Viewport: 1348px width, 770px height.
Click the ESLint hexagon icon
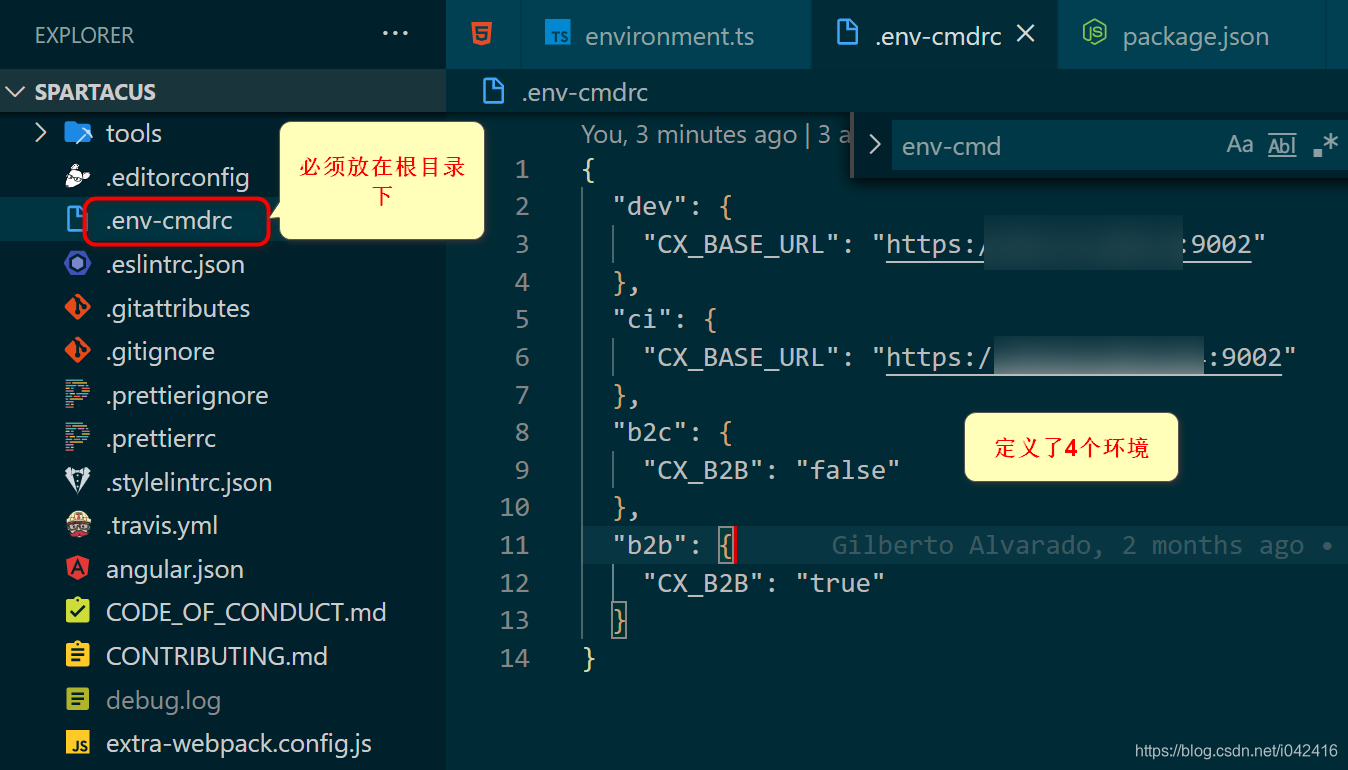click(x=77, y=264)
